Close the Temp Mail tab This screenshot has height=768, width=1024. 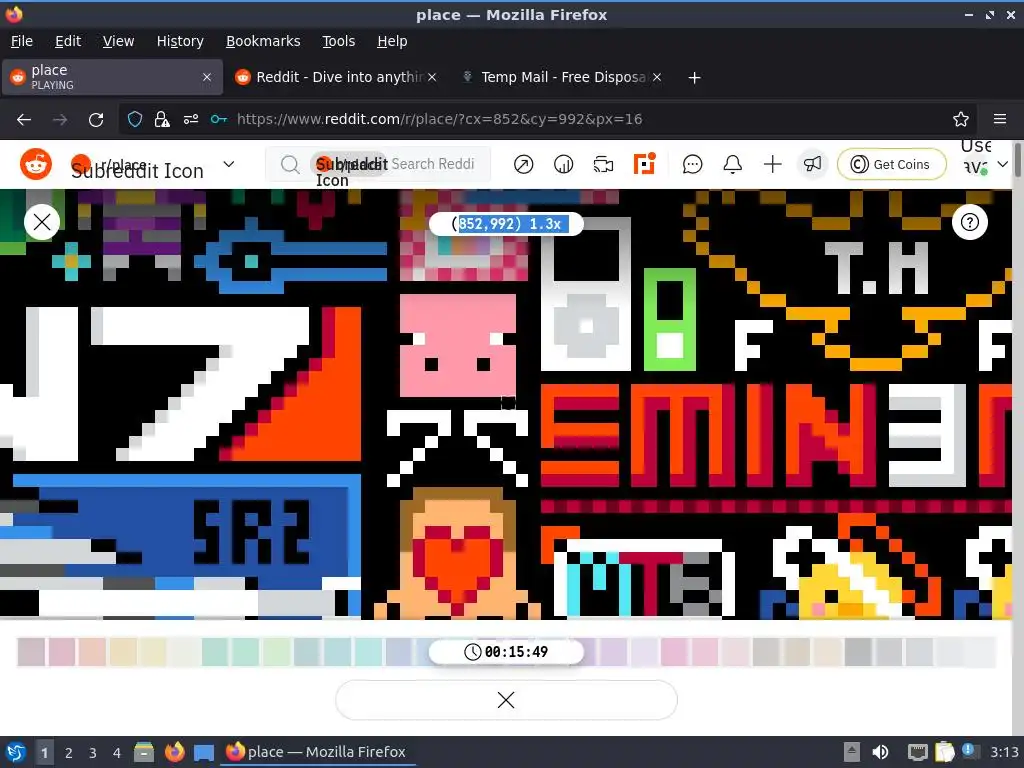pos(657,77)
